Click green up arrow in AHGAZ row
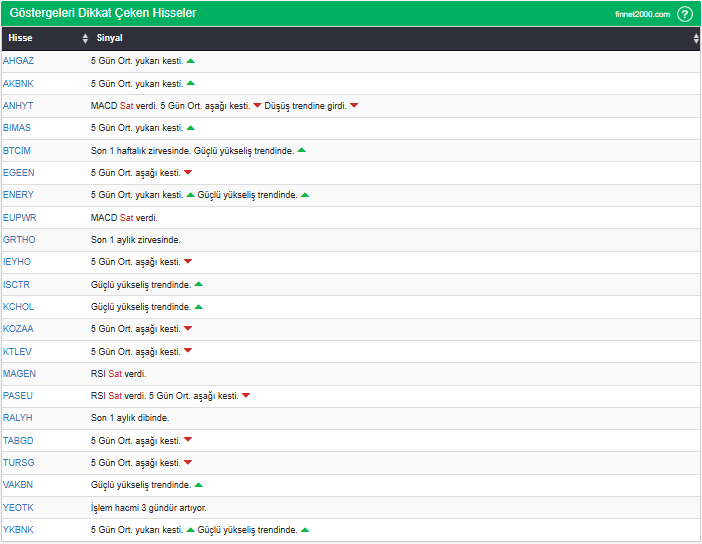Screen dimensions: 702x544 tap(191, 61)
